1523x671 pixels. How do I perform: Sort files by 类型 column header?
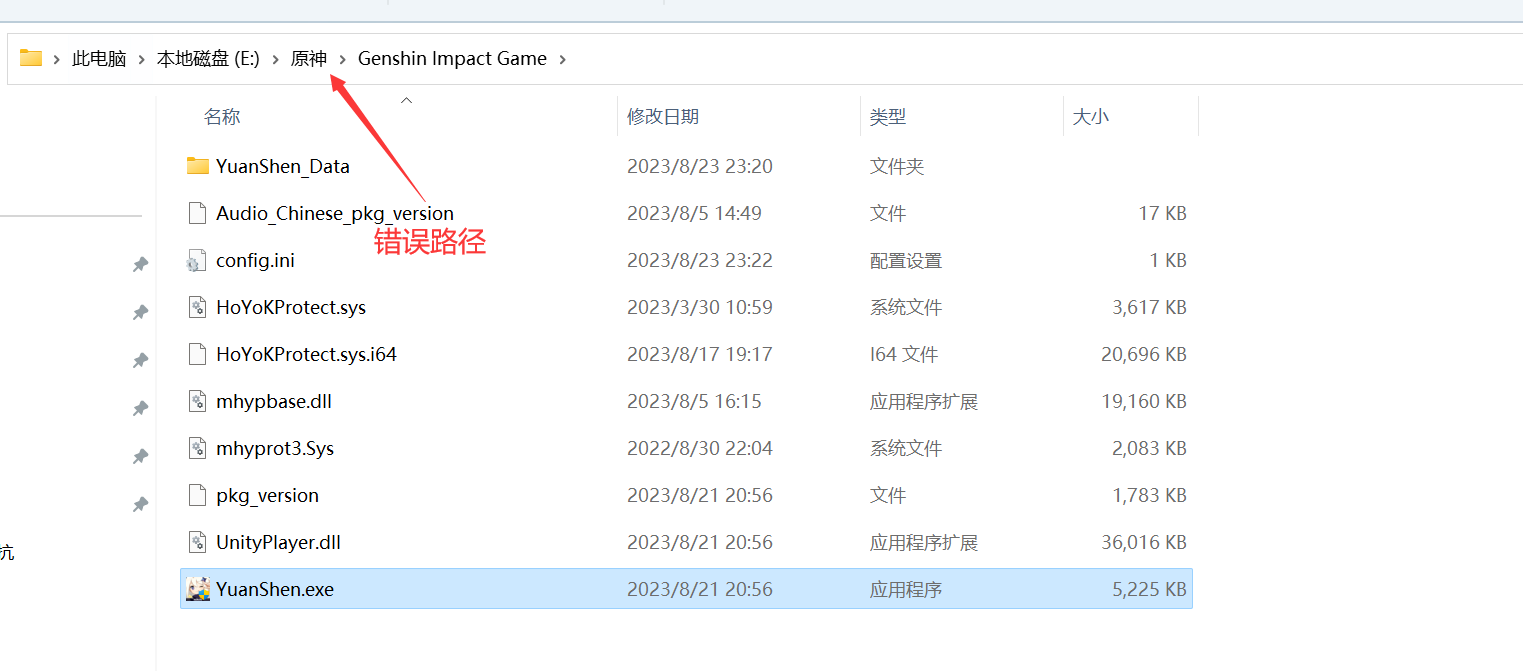coord(887,117)
